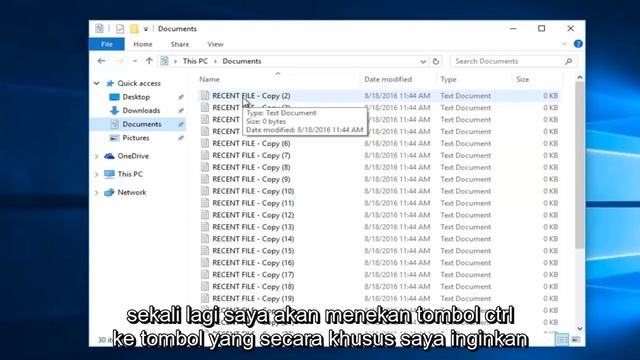Screen dimensions: 640x360
Task: Click the pin icon beside Desktop
Action: (x=180, y=97)
